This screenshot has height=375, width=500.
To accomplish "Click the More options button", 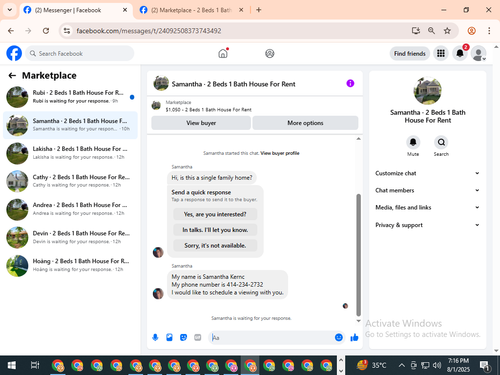I will (x=305, y=123).
